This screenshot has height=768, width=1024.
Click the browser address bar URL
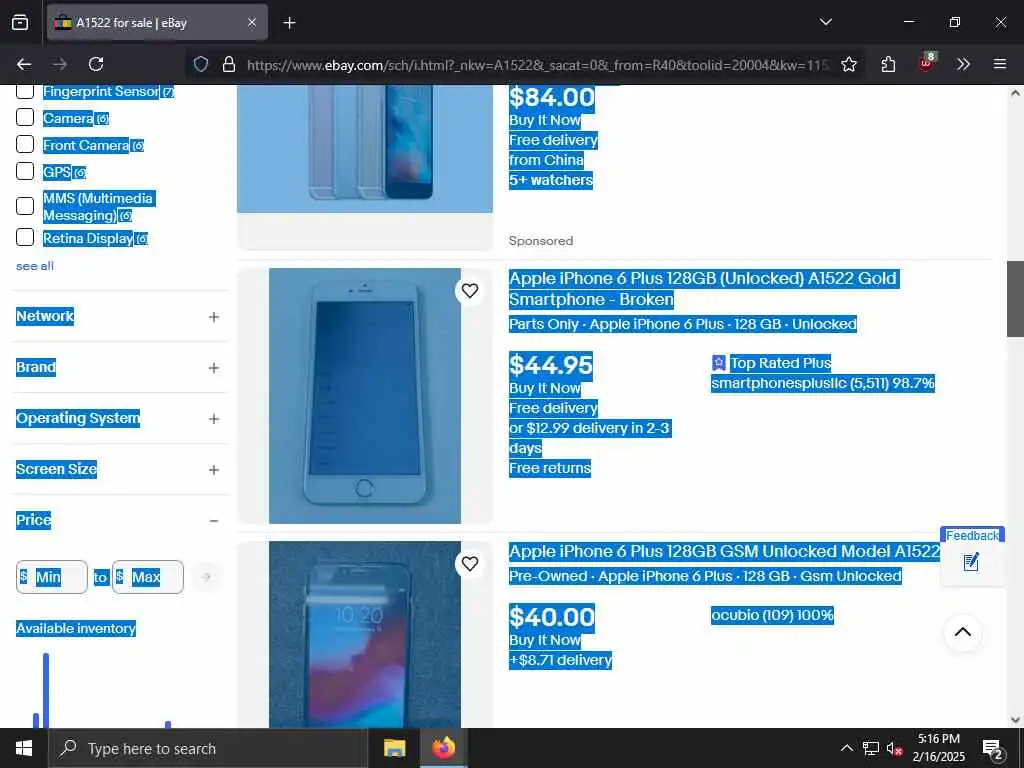tap(537, 65)
